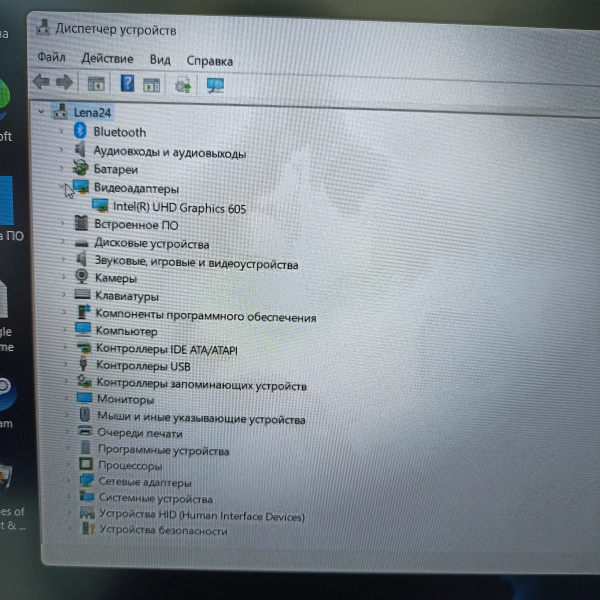Click the Сетевые адаптеры network icon
The image size is (600, 600).
tap(86, 481)
